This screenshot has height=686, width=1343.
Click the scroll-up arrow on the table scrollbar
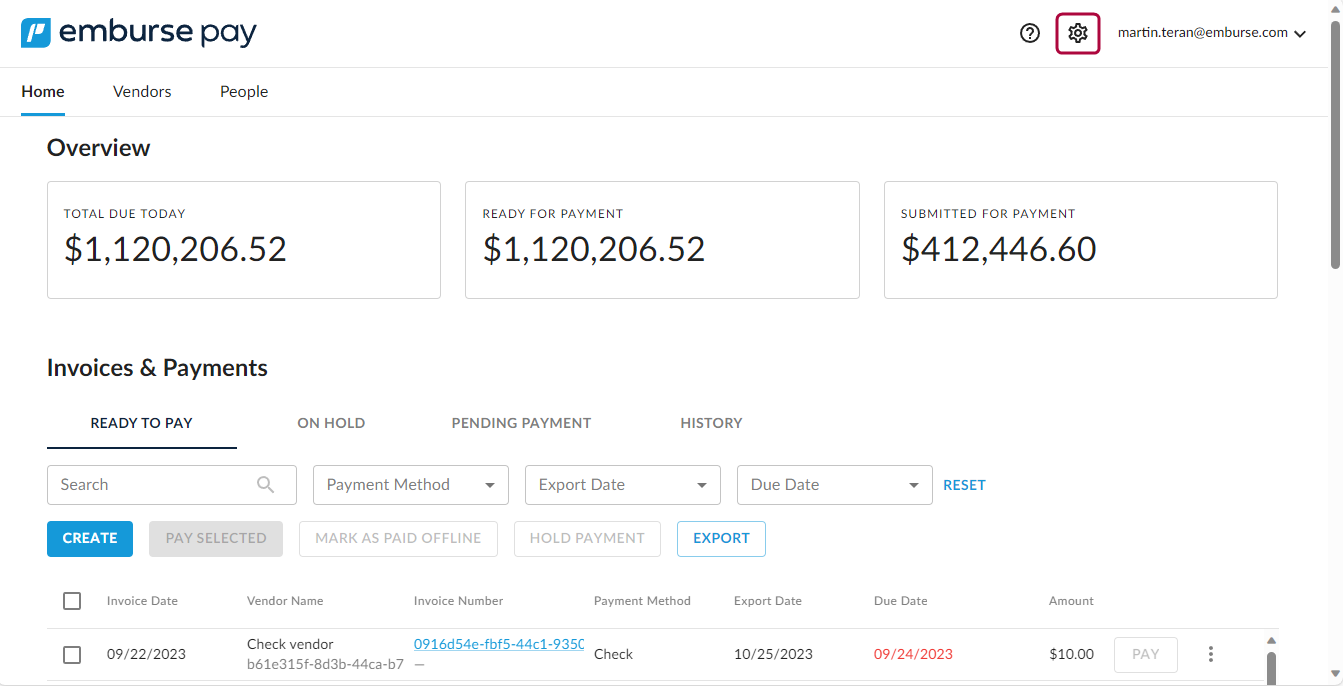[1271, 640]
